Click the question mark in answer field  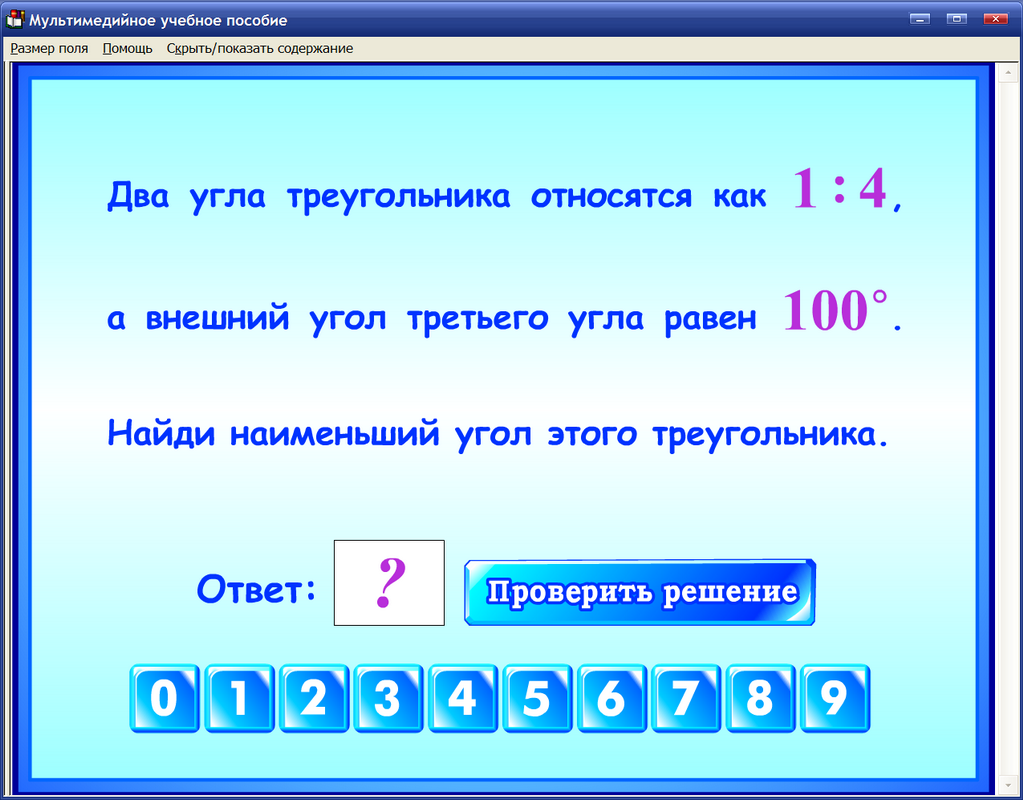click(390, 582)
